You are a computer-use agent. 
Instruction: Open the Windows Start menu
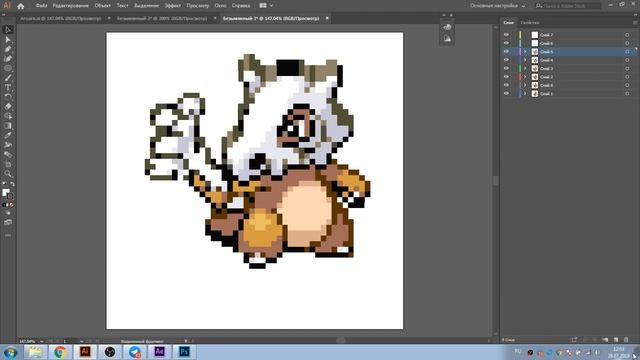[x=10, y=352]
